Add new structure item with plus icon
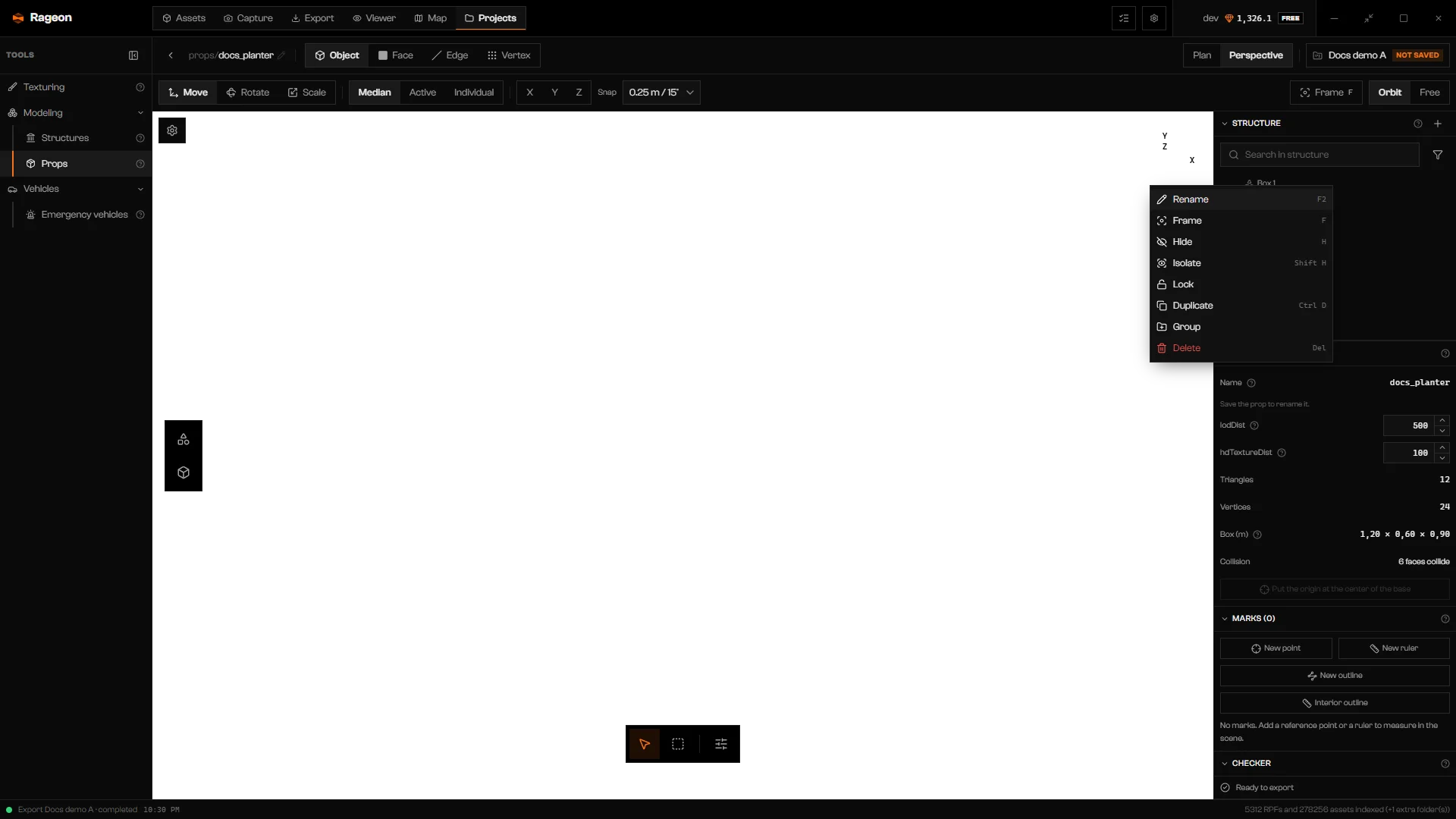Viewport: 1456px width, 819px height. pyautogui.click(x=1438, y=124)
